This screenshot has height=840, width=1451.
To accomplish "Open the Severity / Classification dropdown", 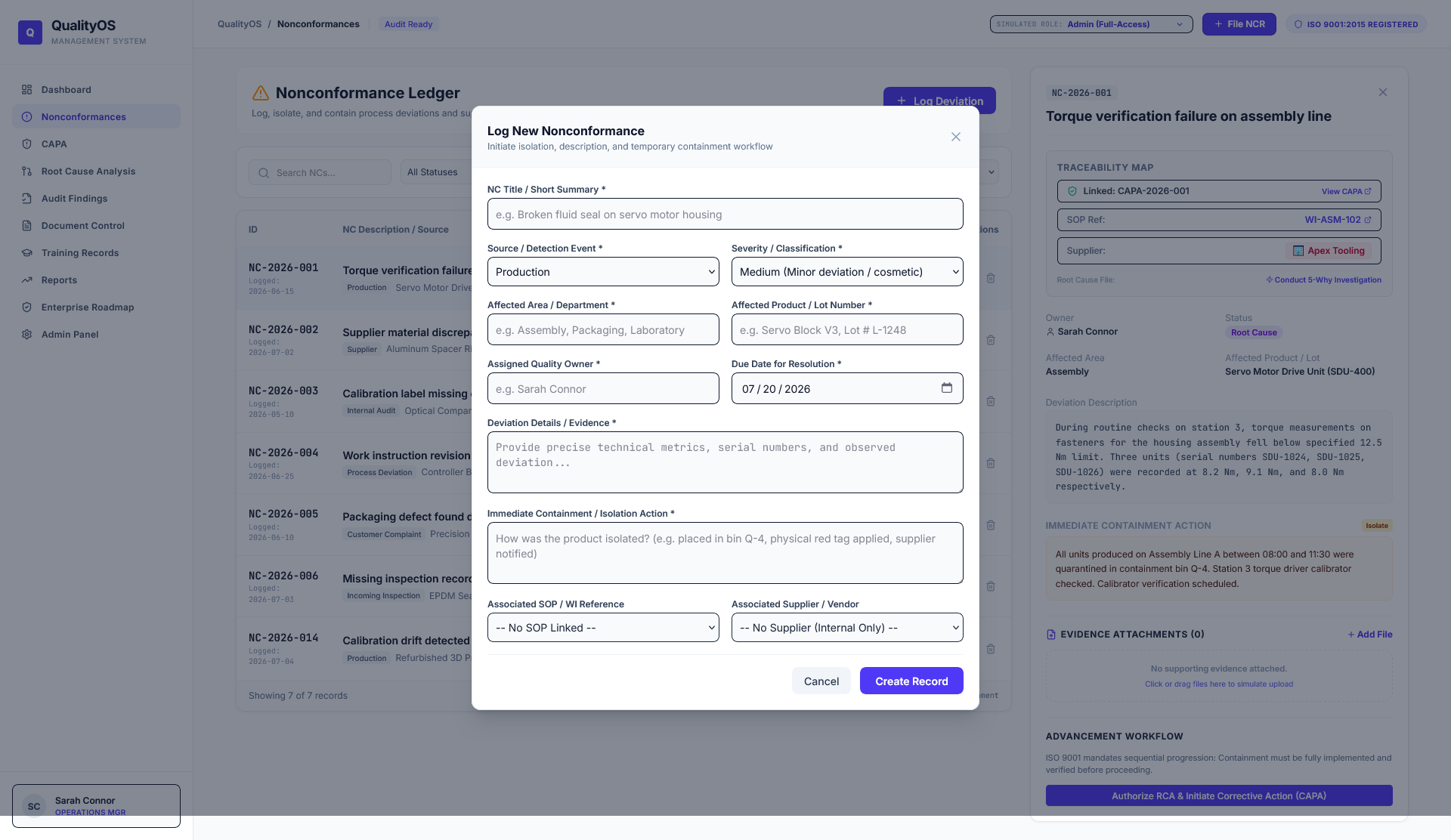I will (x=847, y=272).
